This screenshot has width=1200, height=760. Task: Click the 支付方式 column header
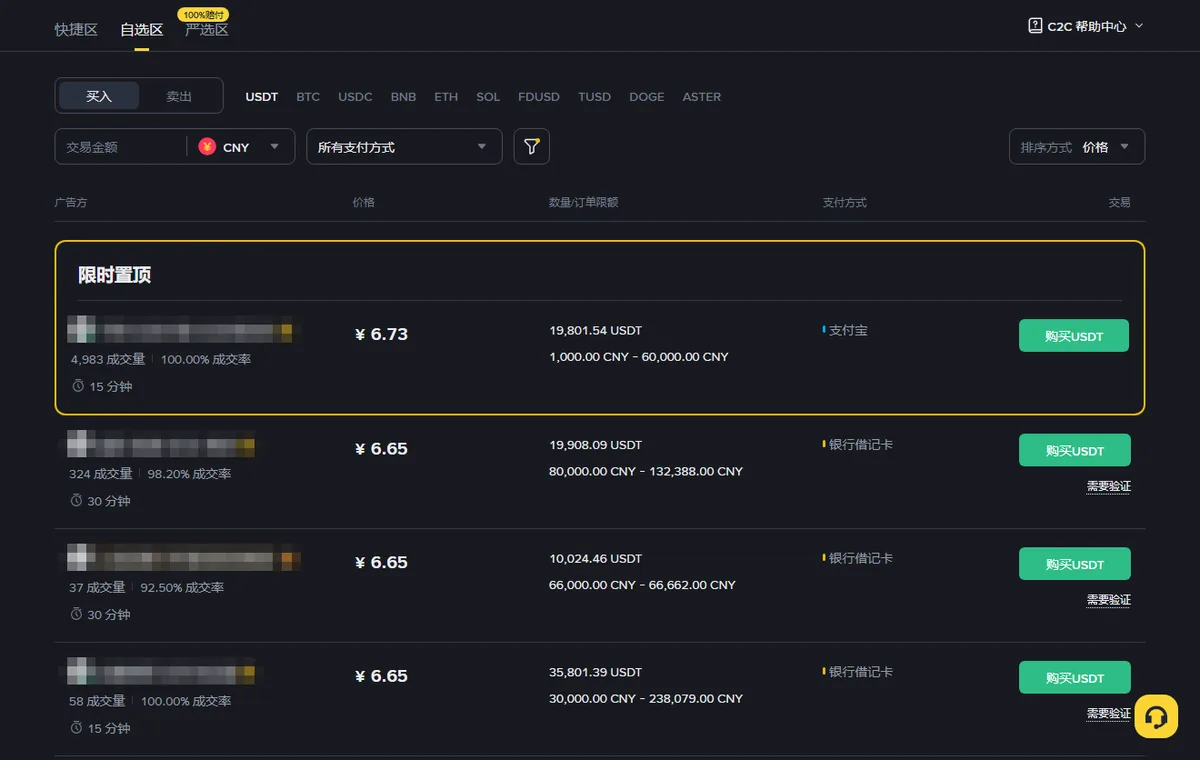point(845,203)
